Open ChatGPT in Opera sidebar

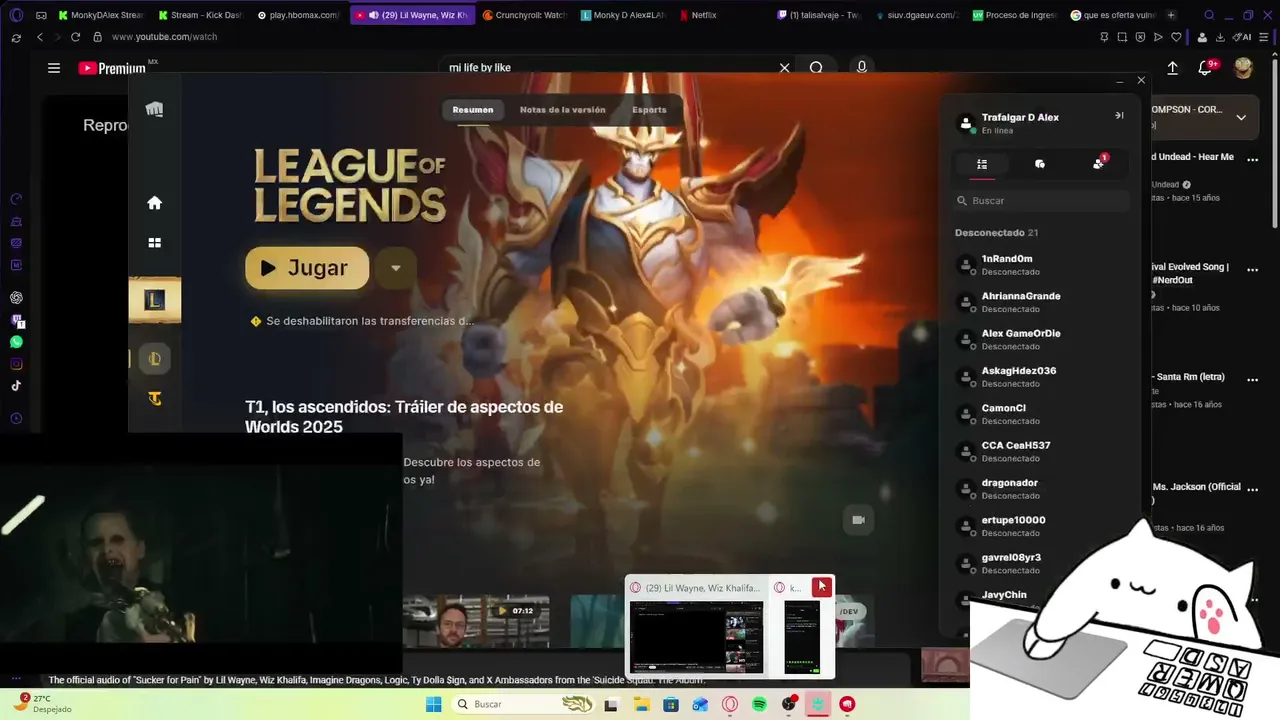coord(16,298)
